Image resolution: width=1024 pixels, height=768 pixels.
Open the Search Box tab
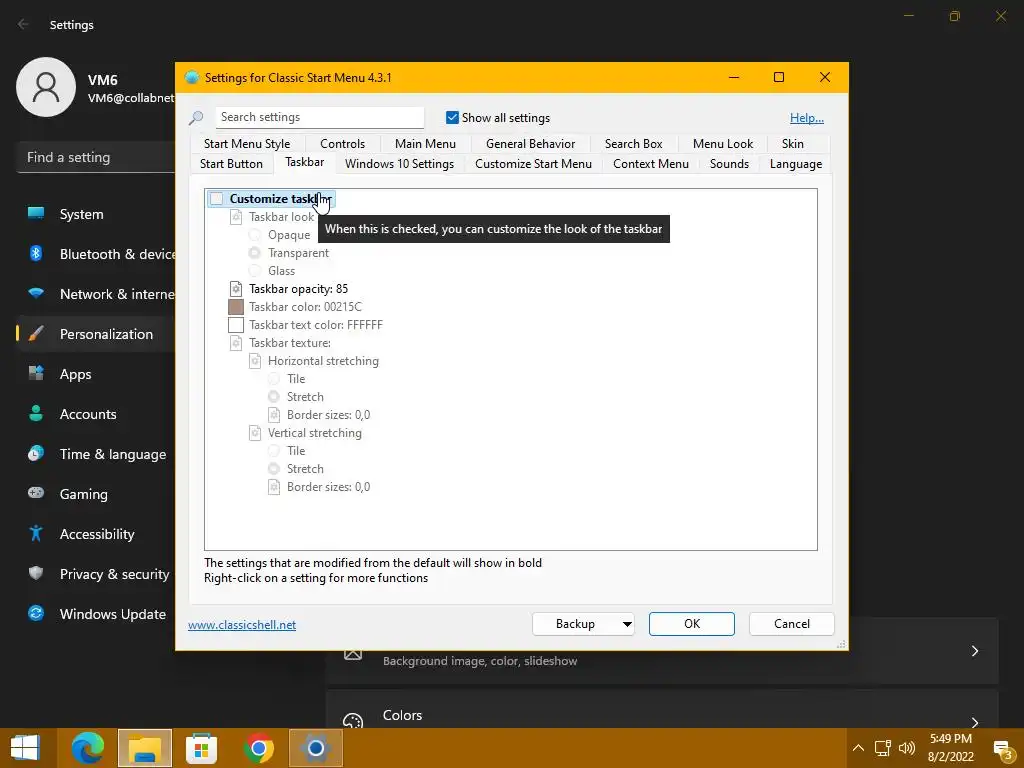[x=633, y=144]
